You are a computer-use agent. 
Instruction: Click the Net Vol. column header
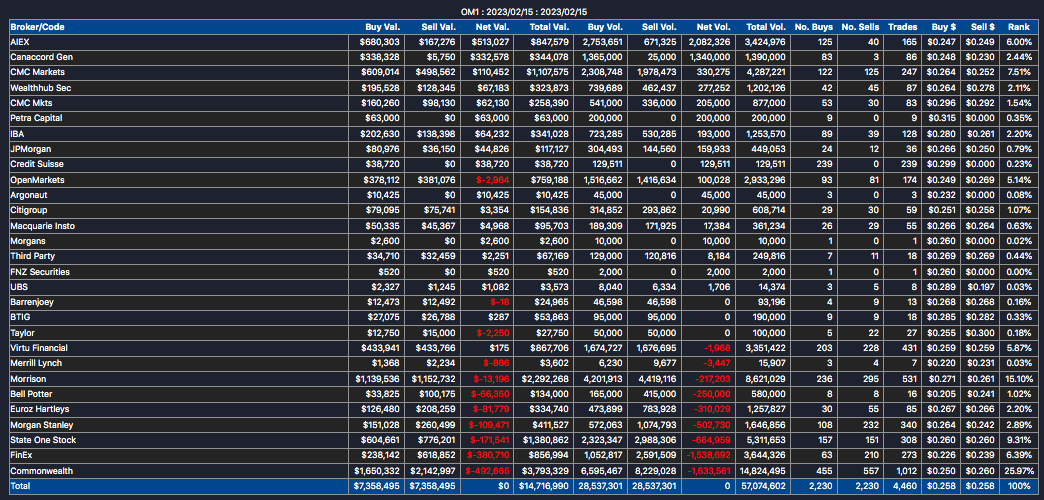(714, 27)
